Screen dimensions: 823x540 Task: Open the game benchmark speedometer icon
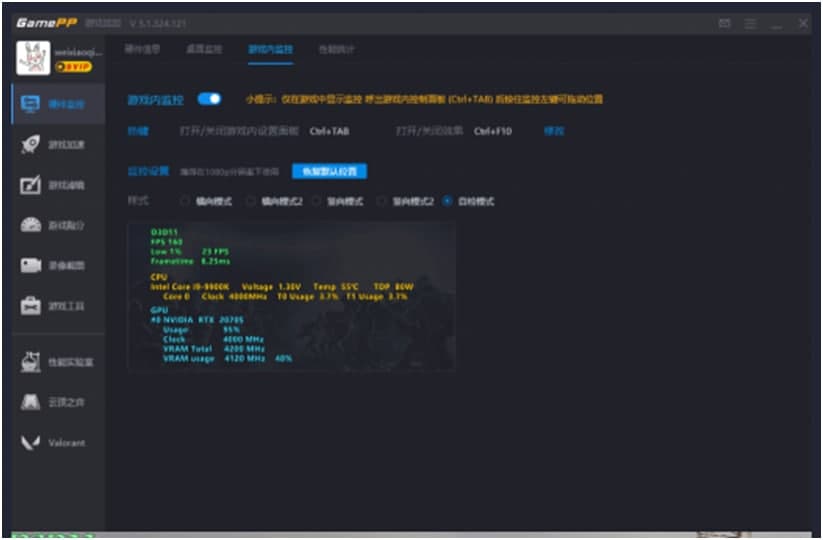click(30, 225)
